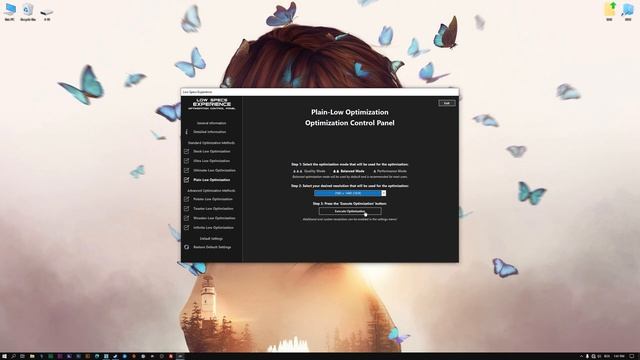
Task: Open Task View from taskbar
Action: point(22,356)
